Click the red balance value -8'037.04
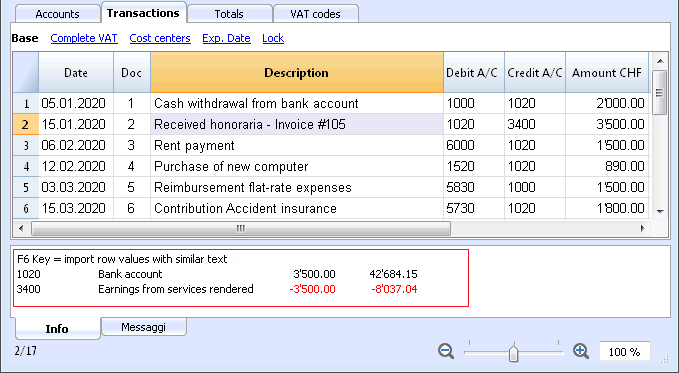The image size is (679, 373). tap(394, 289)
